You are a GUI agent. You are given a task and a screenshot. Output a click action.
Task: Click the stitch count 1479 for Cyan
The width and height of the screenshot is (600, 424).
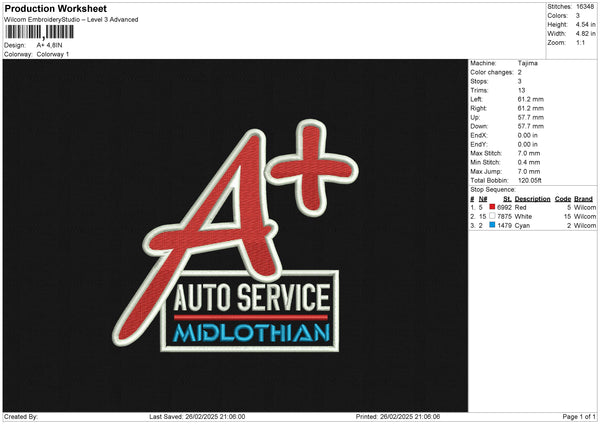(x=504, y=226)
